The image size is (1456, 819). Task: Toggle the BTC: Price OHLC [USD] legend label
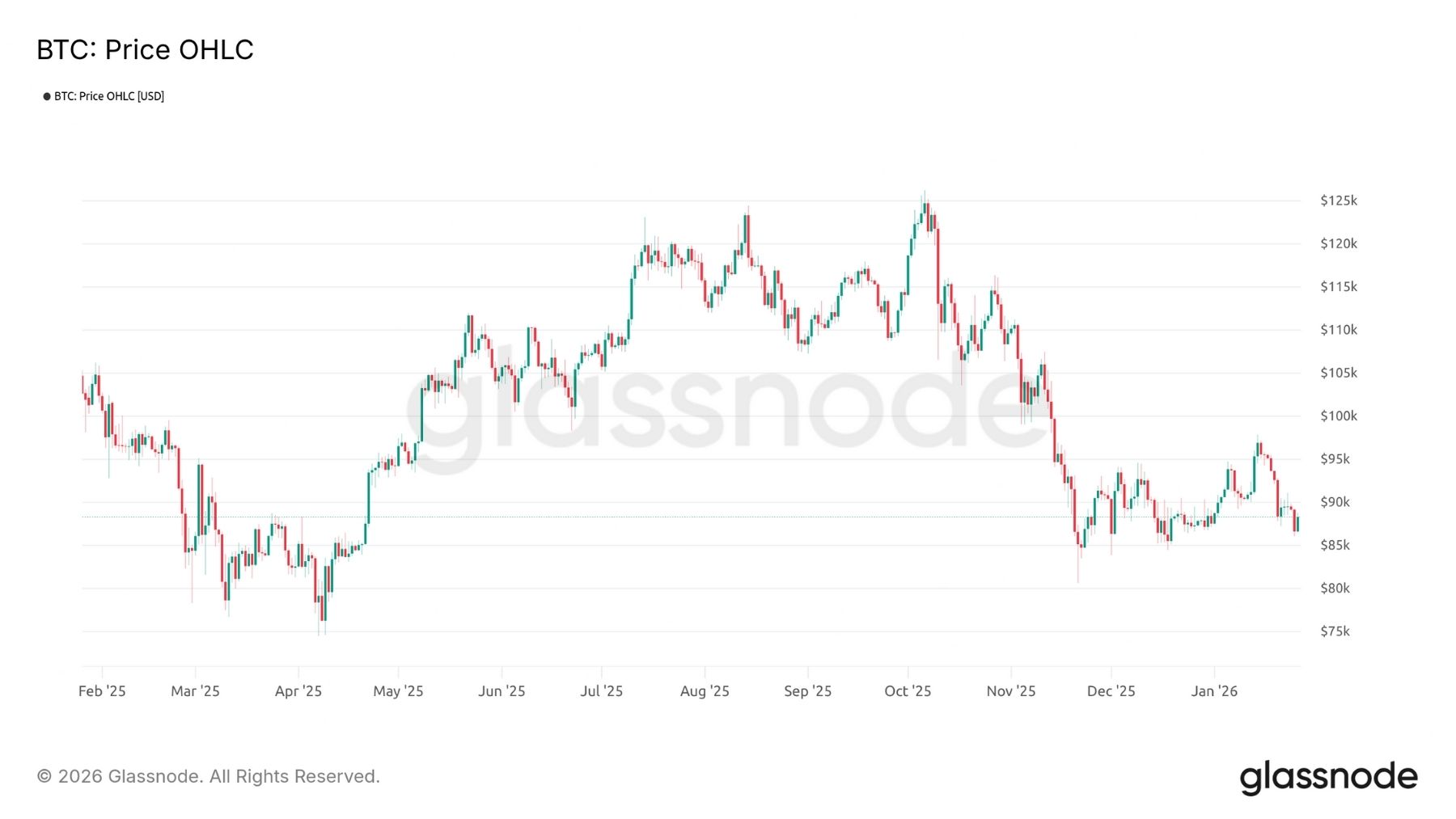[109, 96]
